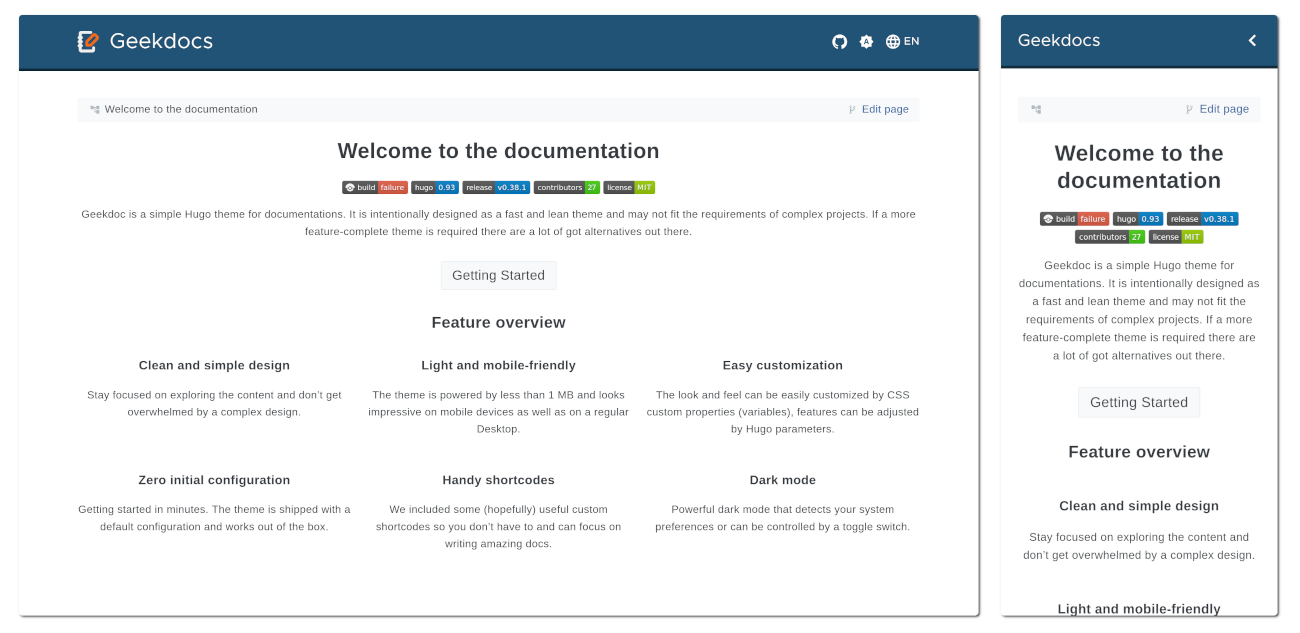
Task: Click the Geekdocs title in mobile header
Action: (1058, 40)
